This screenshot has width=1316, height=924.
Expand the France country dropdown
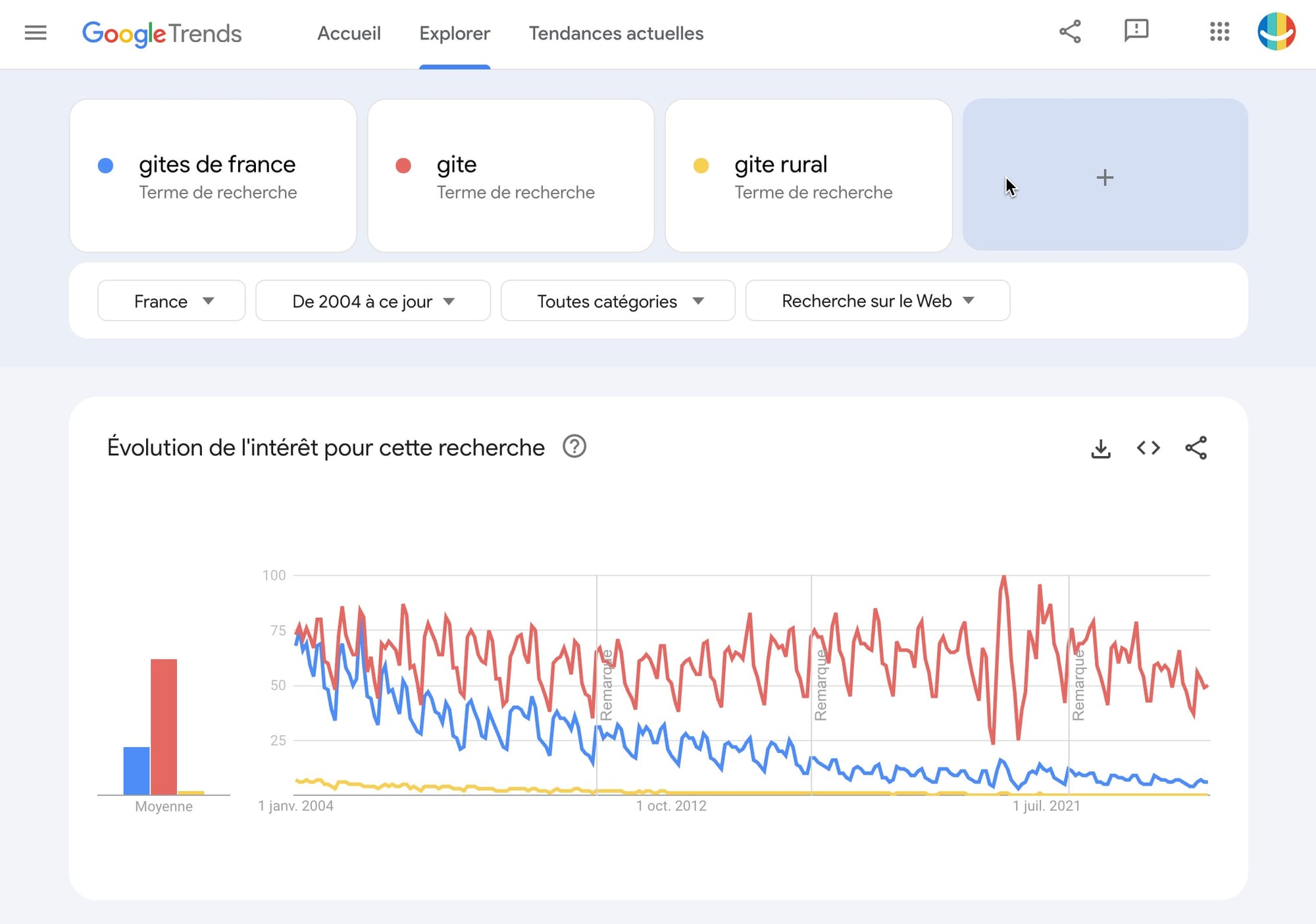point(171,301)
